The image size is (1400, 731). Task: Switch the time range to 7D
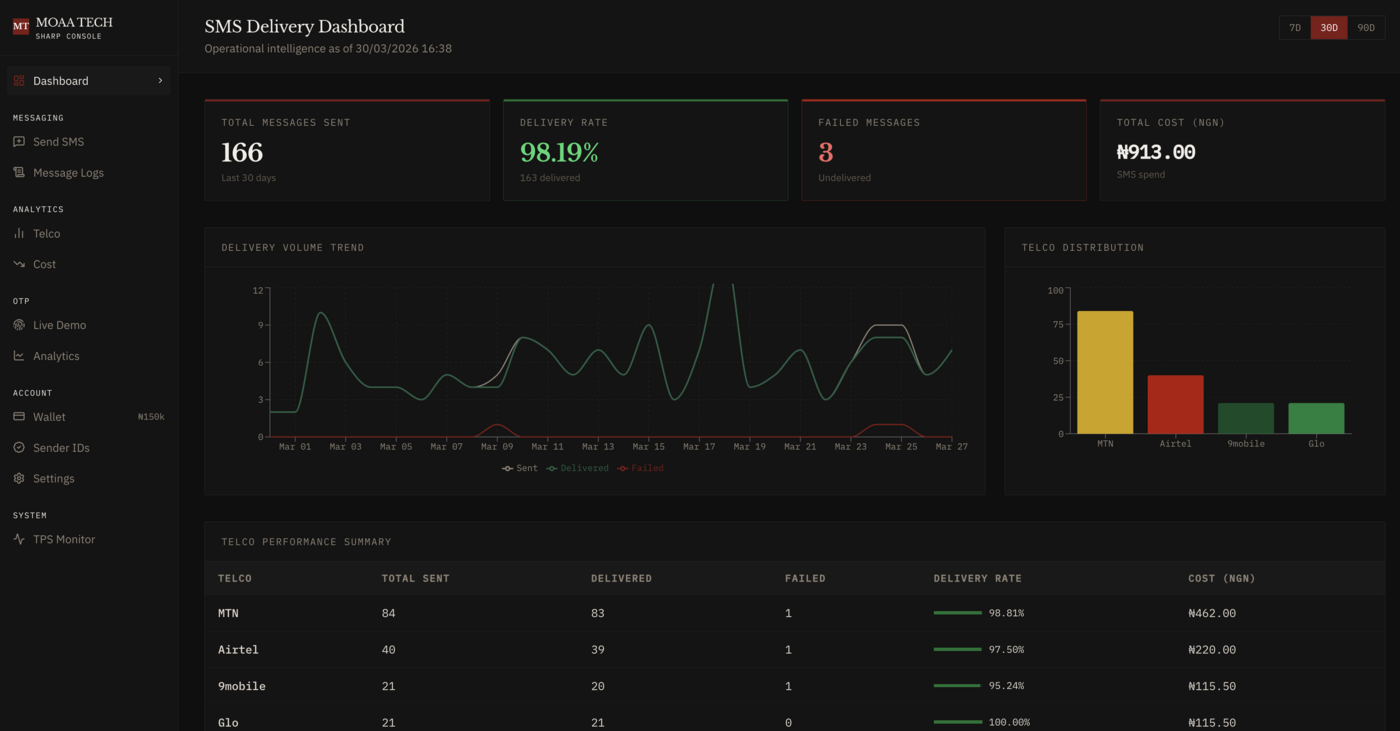[1295, 28]
